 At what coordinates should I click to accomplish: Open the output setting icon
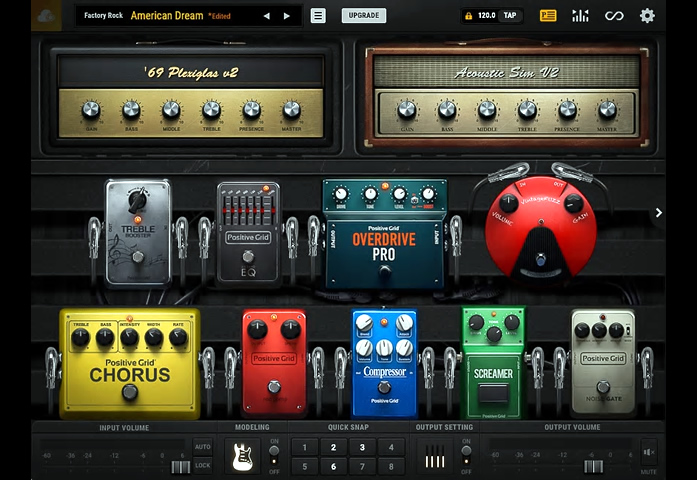(435, 457)
